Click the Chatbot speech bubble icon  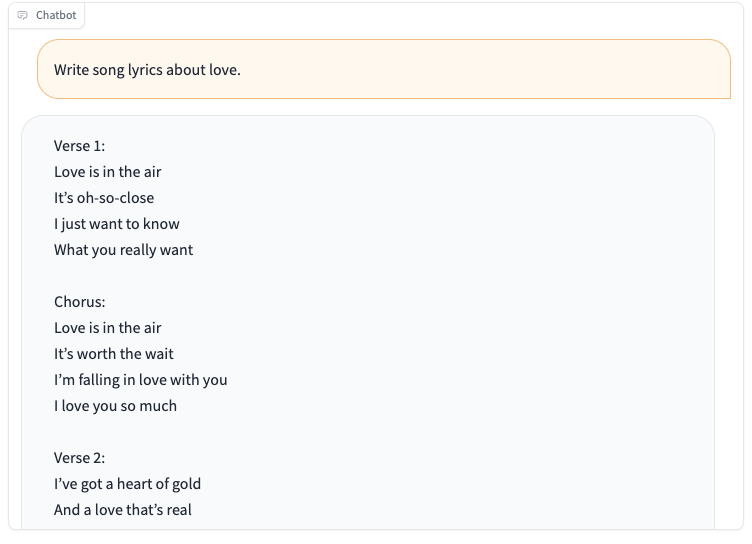point(23,15)
